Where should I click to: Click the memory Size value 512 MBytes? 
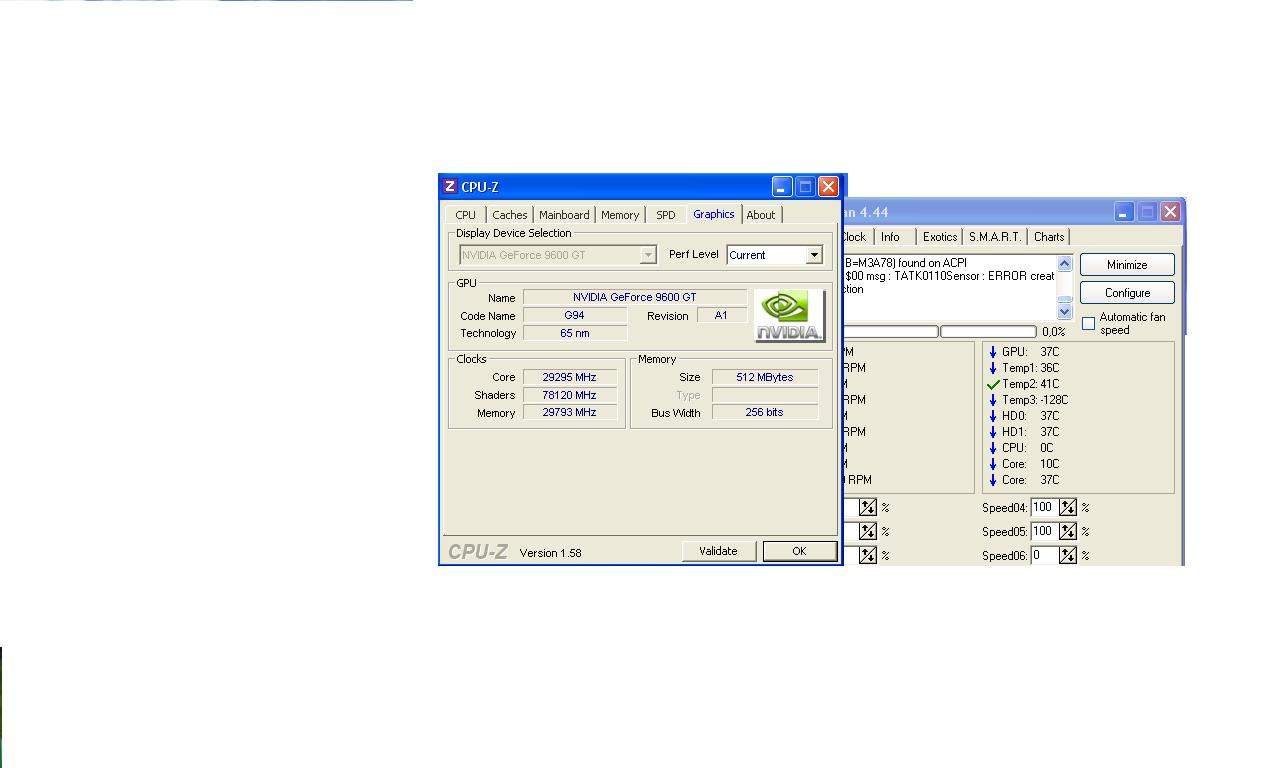pyautogui.click(x=765, y=377)
